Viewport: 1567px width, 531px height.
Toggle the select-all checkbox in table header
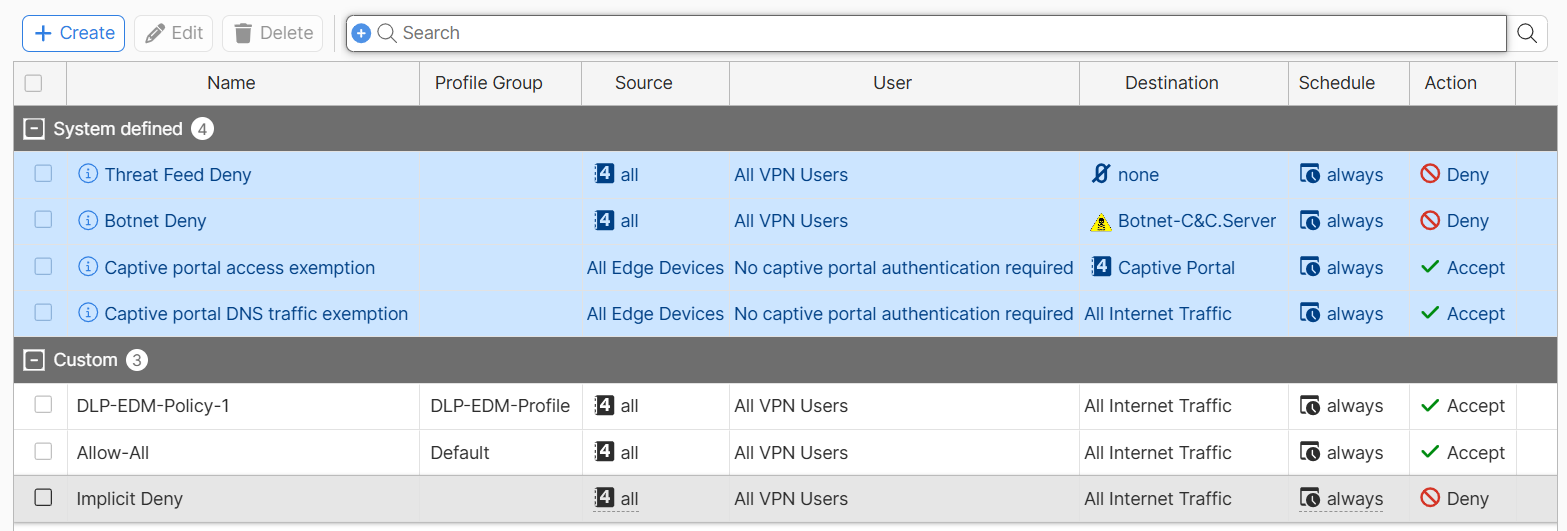(x=33, y=83)
